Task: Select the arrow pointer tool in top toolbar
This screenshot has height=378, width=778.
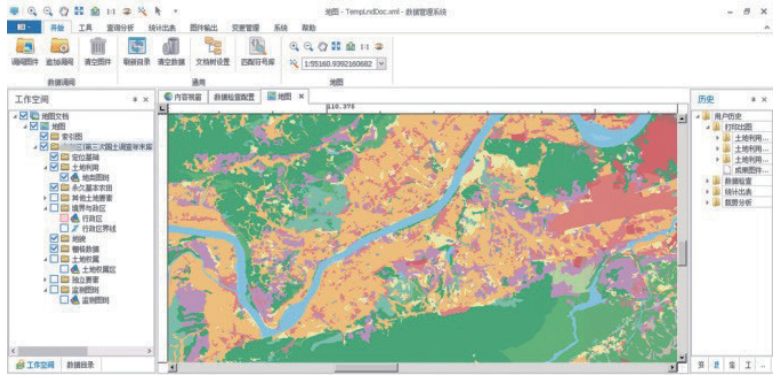Action: pos(158,10)
